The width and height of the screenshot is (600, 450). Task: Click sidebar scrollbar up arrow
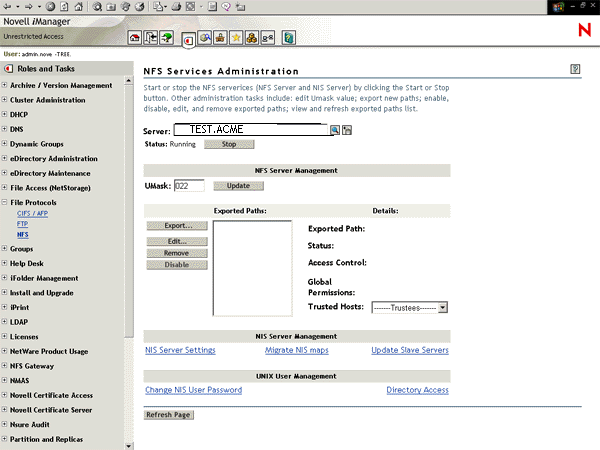pyautogui.click(x=129, y=80)
